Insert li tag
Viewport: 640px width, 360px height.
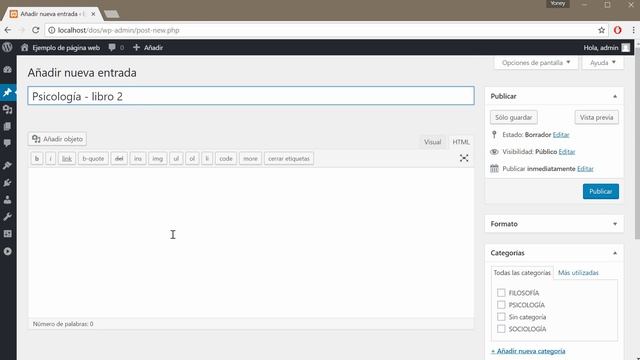(207, 158)
